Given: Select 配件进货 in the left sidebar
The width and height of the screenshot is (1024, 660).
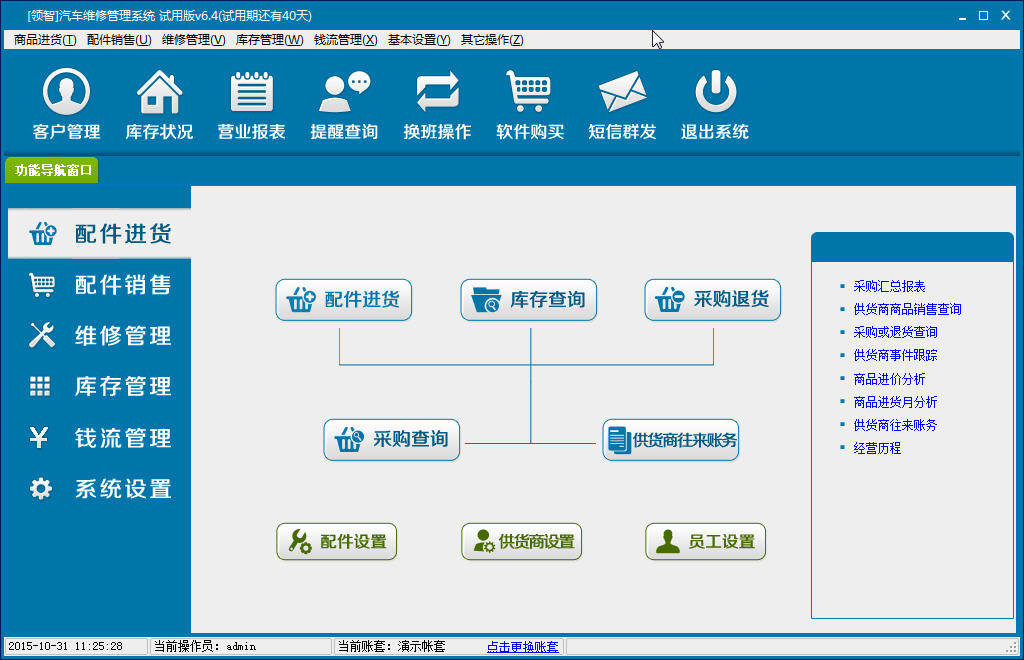Looking at the screenshot, I should (x=99, y=234).
